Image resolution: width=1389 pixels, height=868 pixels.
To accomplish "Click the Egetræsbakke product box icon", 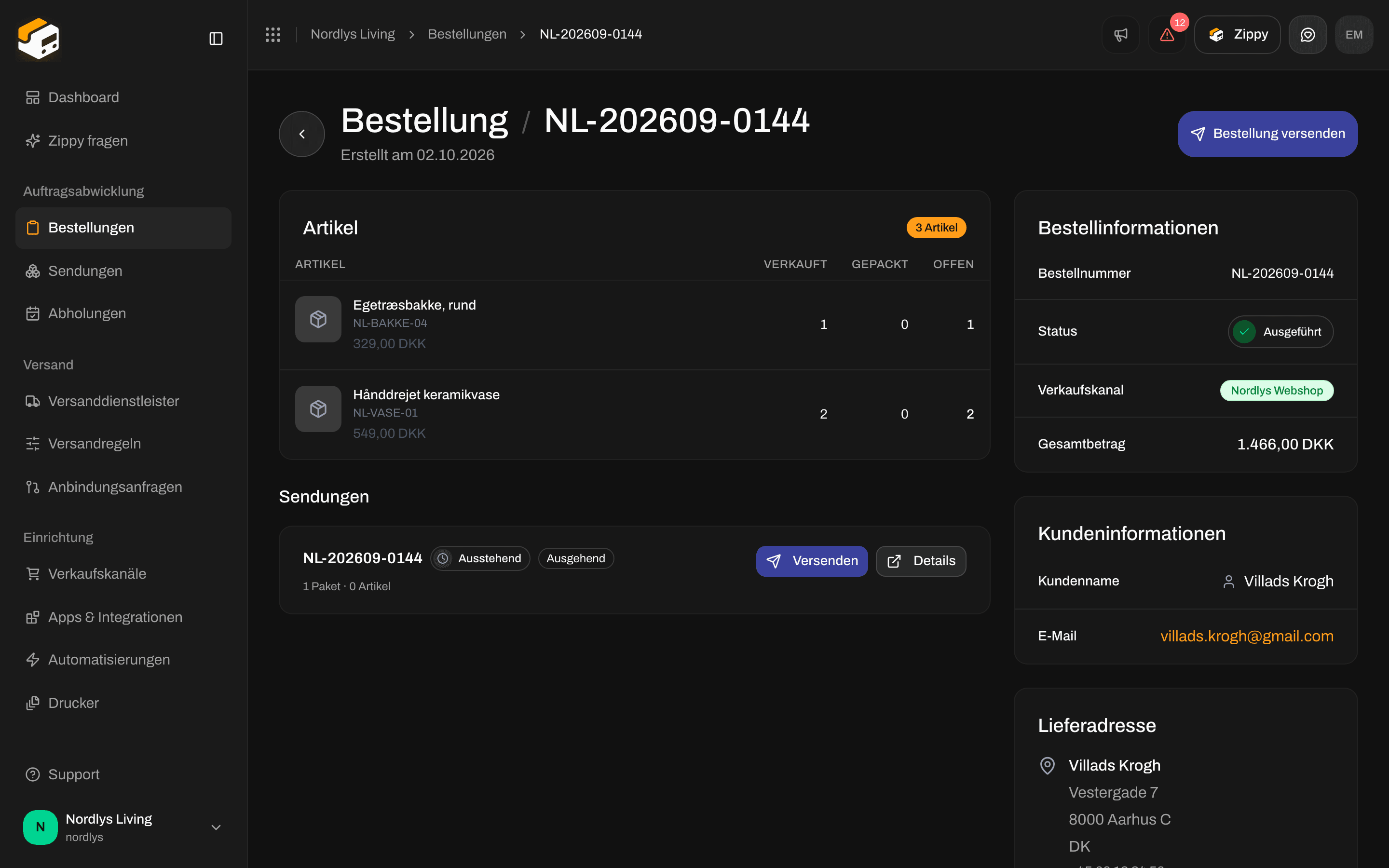I will click(318, 319).
